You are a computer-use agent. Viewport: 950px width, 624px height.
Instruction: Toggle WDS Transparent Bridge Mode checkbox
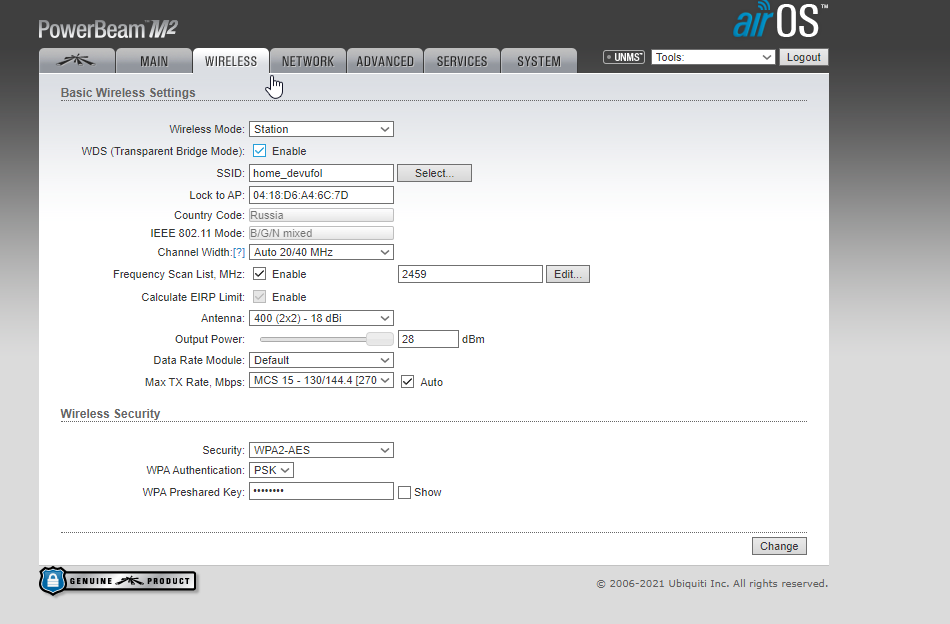[259, 151]
